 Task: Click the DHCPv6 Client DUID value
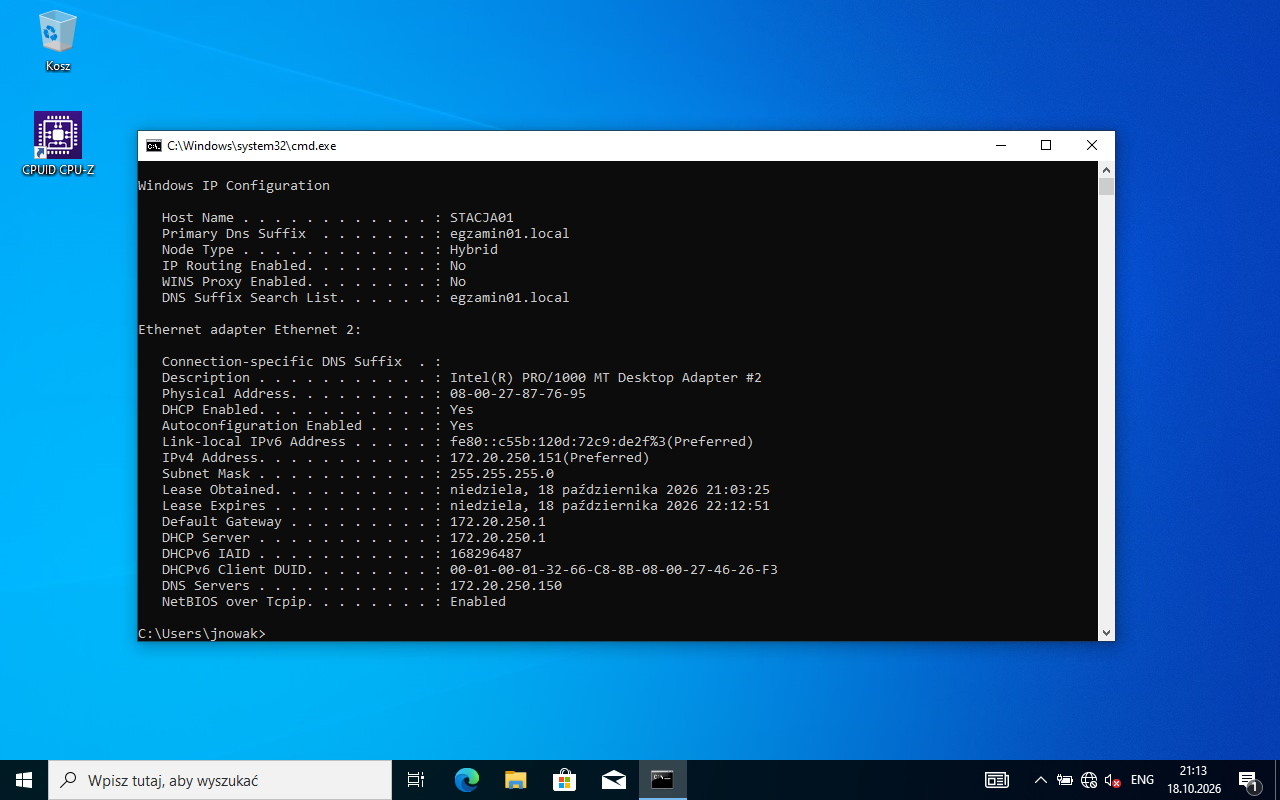pyautogui.click(x=614, y=570)
